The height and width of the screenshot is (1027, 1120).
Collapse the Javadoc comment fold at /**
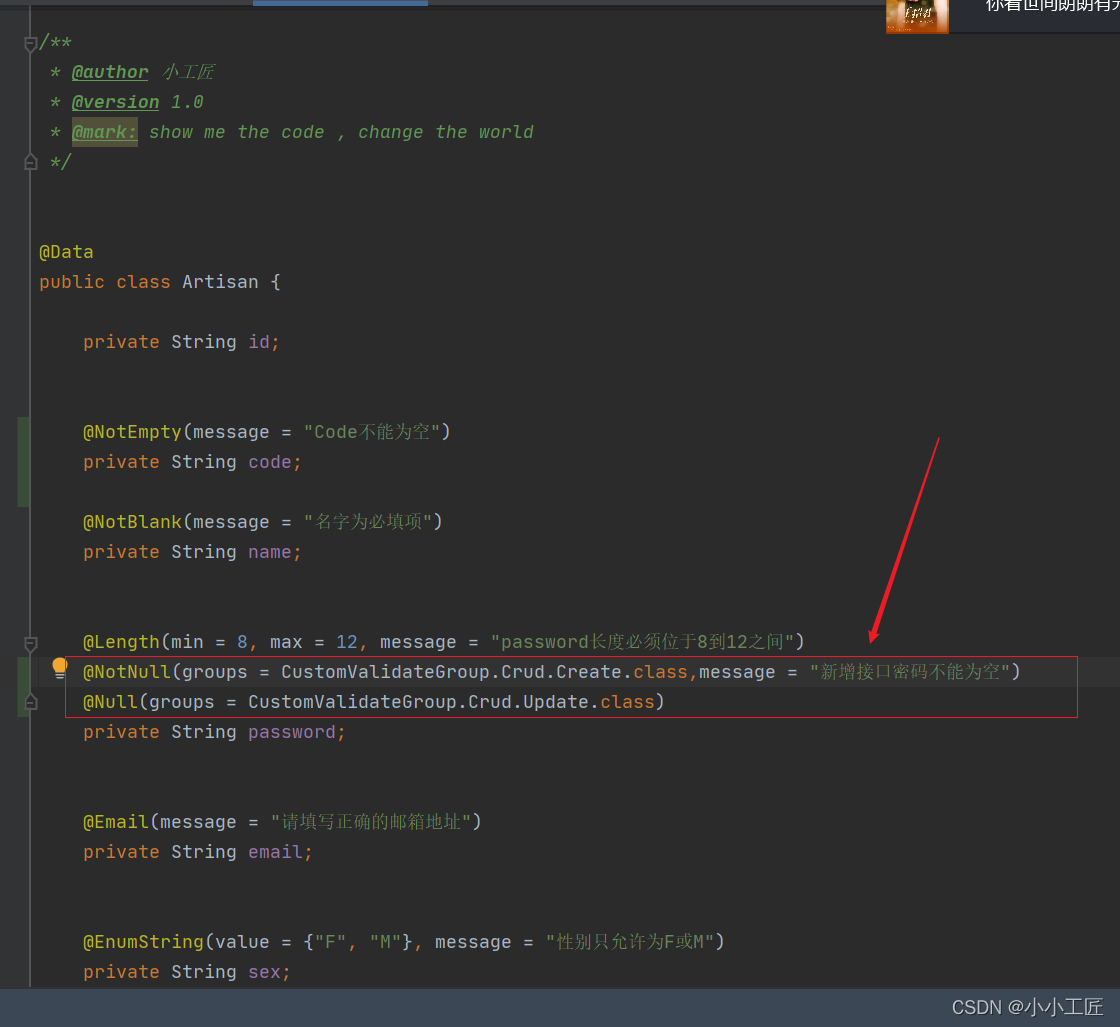30,43
